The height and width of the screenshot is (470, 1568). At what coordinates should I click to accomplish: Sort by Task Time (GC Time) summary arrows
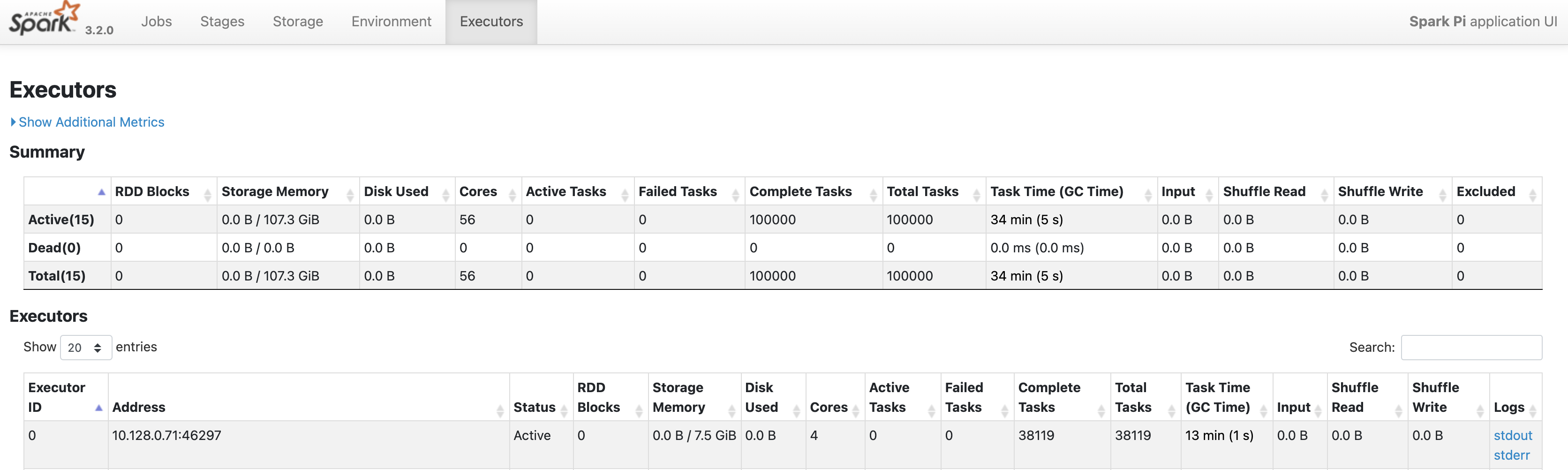pyautogui.click(x=1148, y=195)
